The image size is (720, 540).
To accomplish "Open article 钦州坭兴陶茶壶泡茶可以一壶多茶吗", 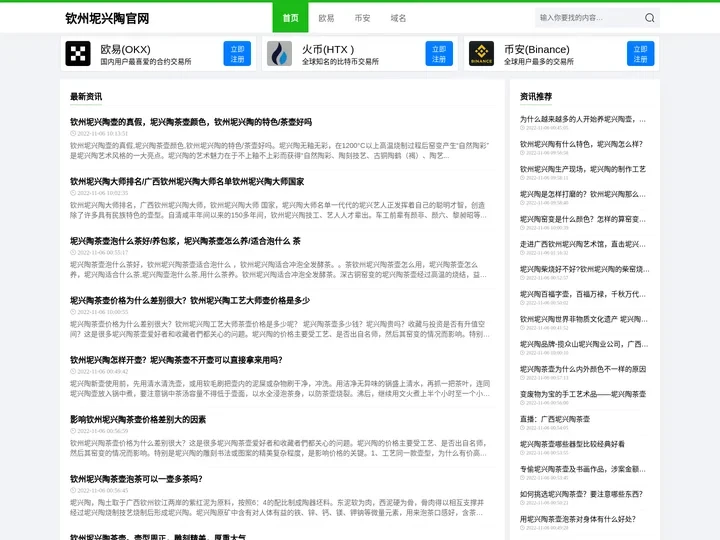I will click(x=136, y=478).
